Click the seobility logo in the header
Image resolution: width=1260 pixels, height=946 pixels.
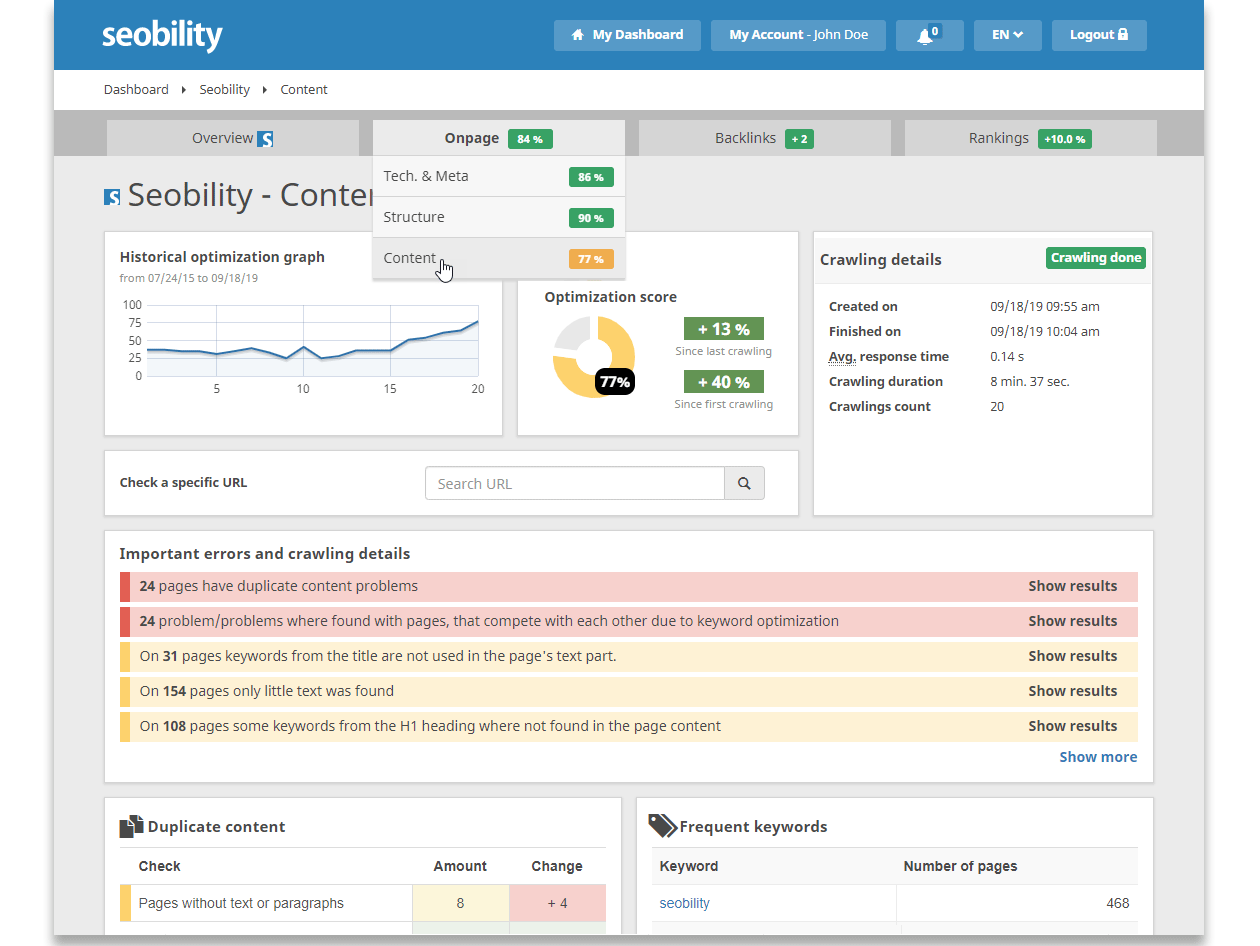click(x=162, y=35)
